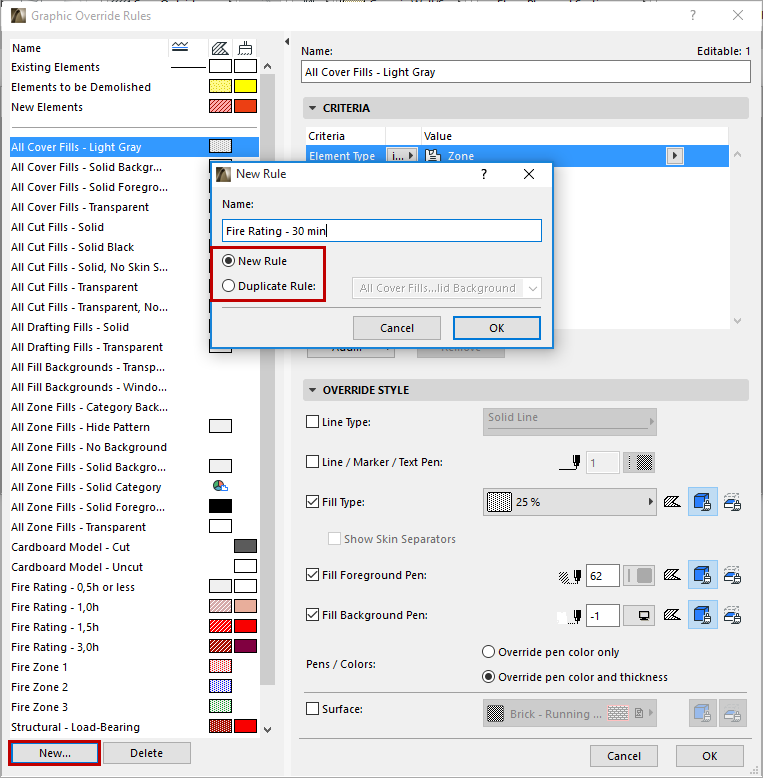This screenshot has width=763, height=778.
Task: Click the ArchiCAD icon in the main title bar
Action: [x=18, y=15]
